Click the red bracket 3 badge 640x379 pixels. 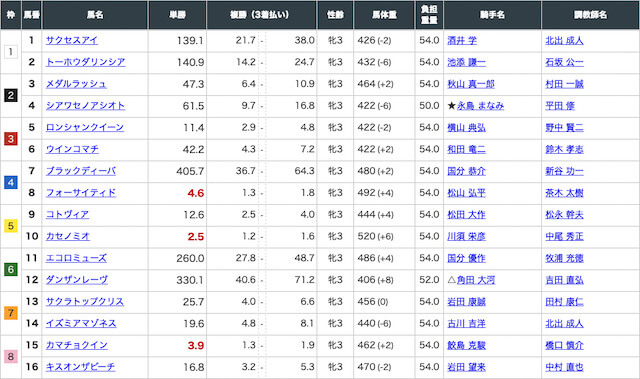(11, 139)
